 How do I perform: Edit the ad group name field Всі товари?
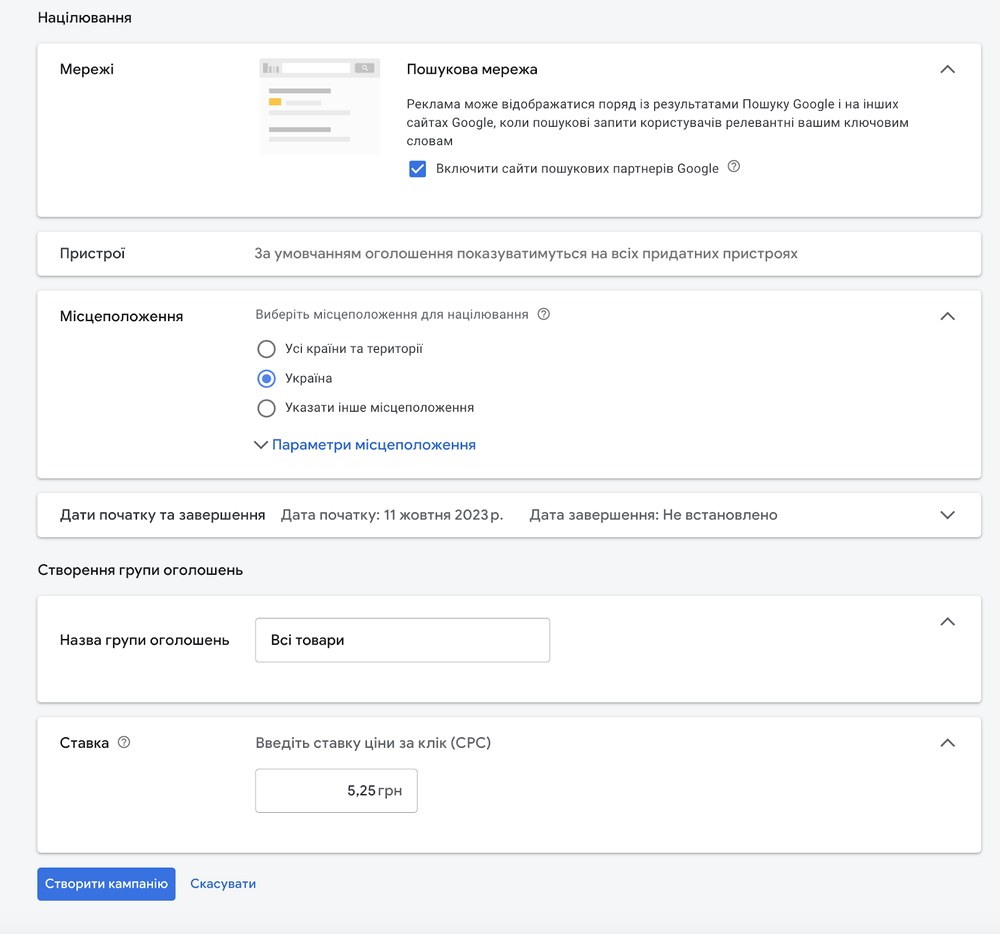[402, 640]
